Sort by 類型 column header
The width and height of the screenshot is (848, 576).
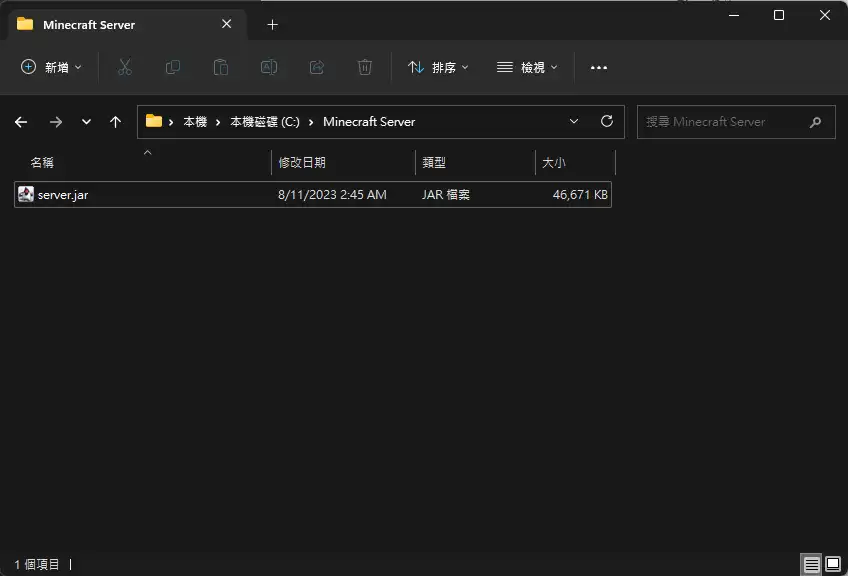click(x=475, y=162)
